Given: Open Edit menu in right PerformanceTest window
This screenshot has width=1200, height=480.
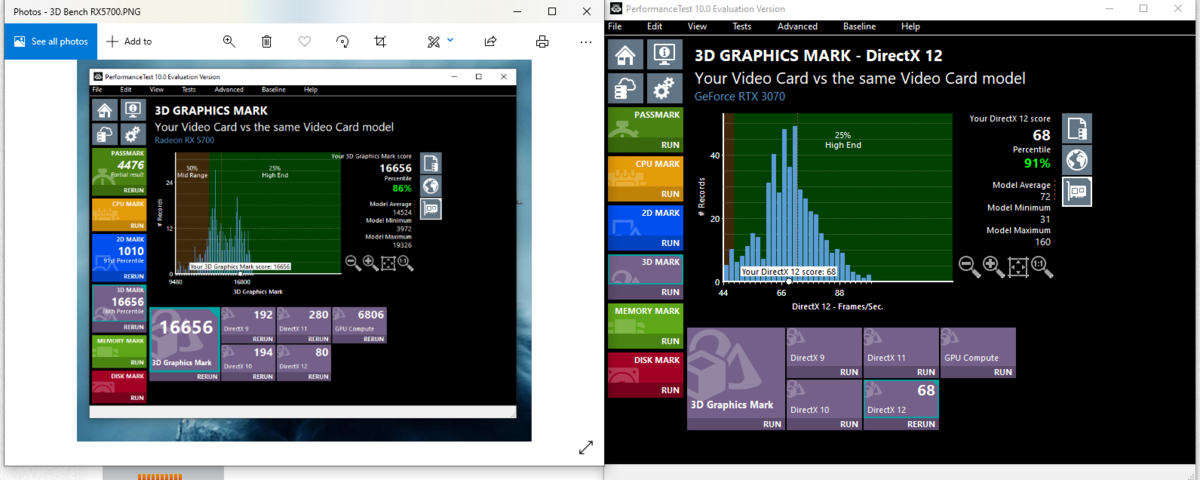Looking at the screenshot, I should [654, 26].
